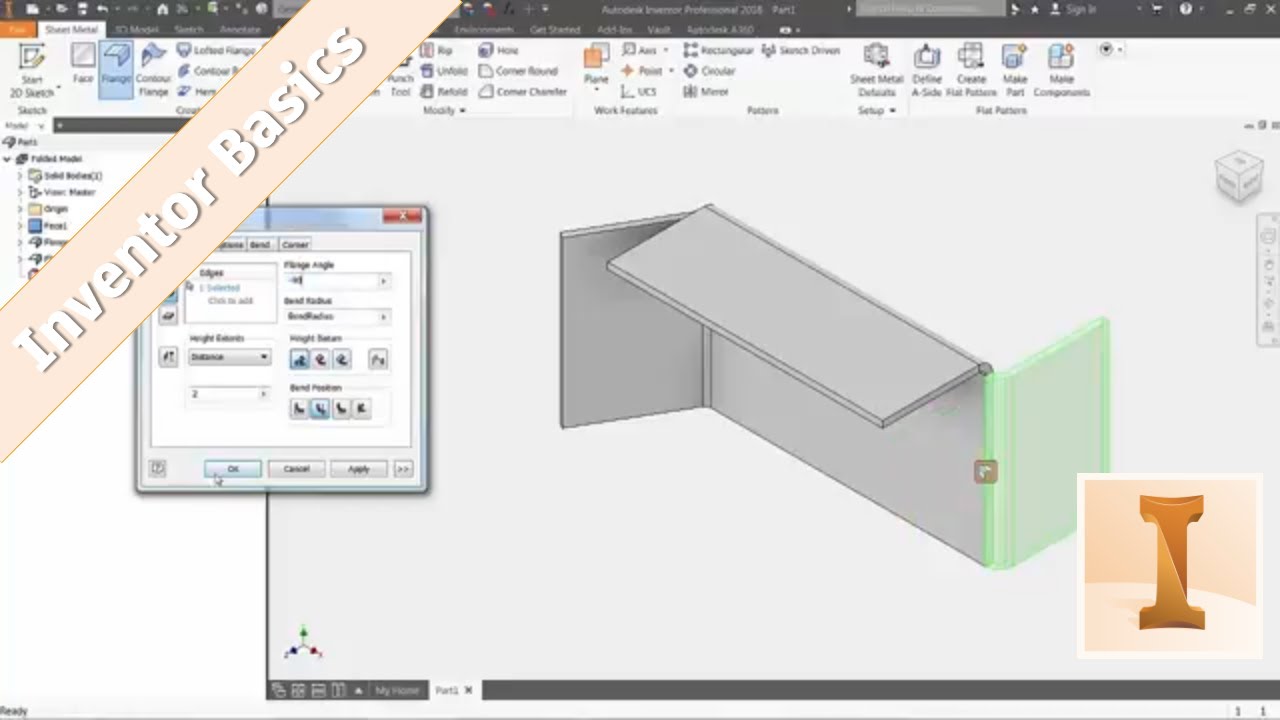Expand the Solid Bodies tree node

20,176
